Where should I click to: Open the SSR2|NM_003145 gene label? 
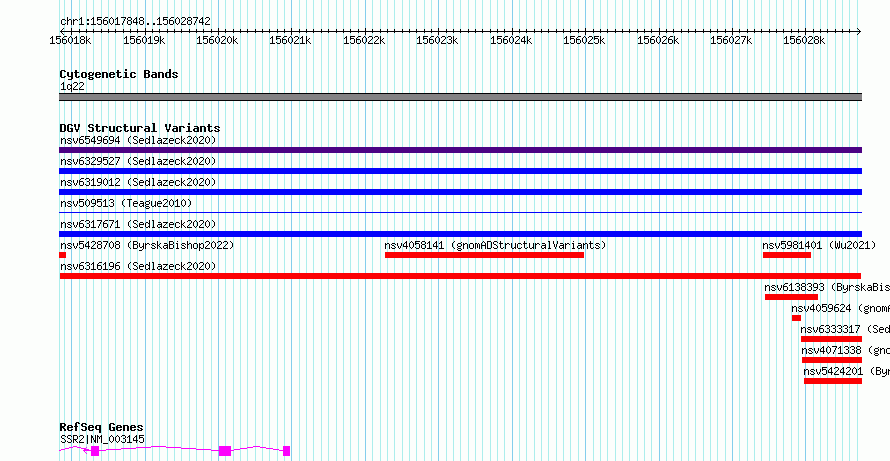click(x=102, y=439)
